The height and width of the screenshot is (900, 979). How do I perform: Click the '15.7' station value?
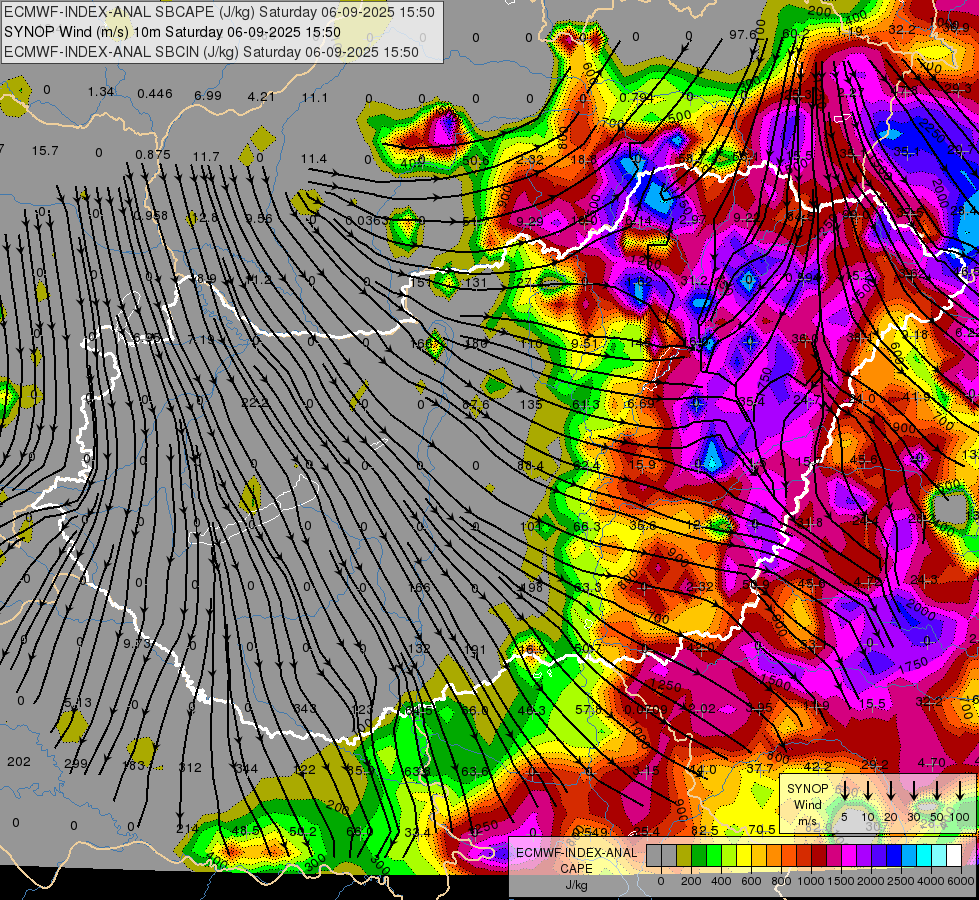[x=45, y=151]
